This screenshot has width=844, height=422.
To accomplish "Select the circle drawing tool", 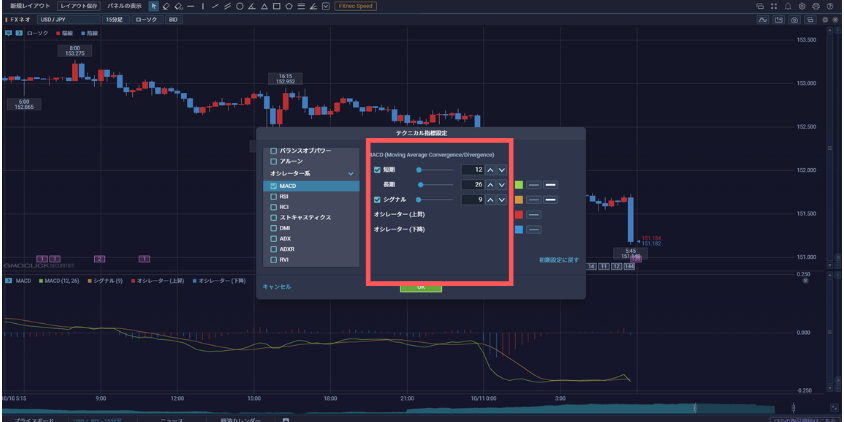I will coord(239,6).
